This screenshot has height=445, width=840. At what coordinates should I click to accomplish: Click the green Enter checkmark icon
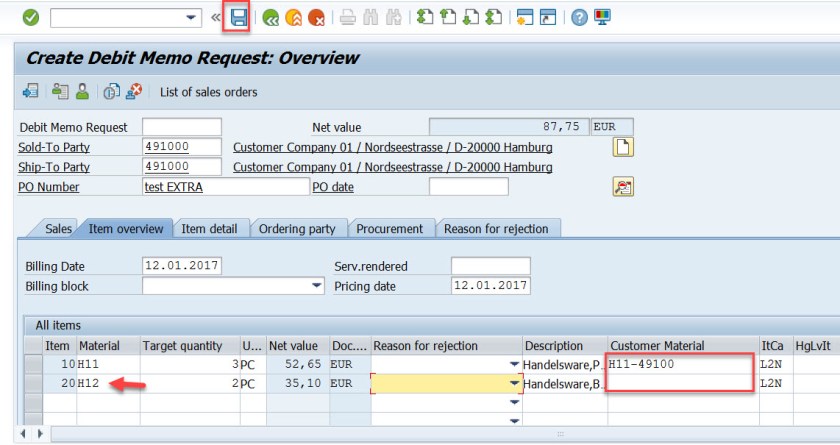pos(31,17)
